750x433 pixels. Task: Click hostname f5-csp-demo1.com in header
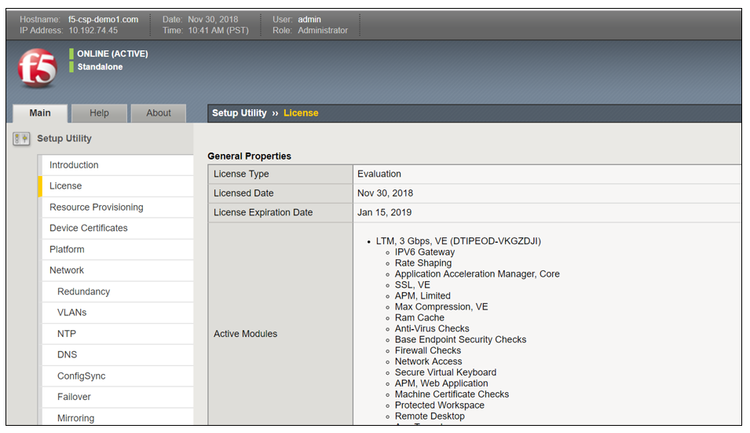click(103, 19)
